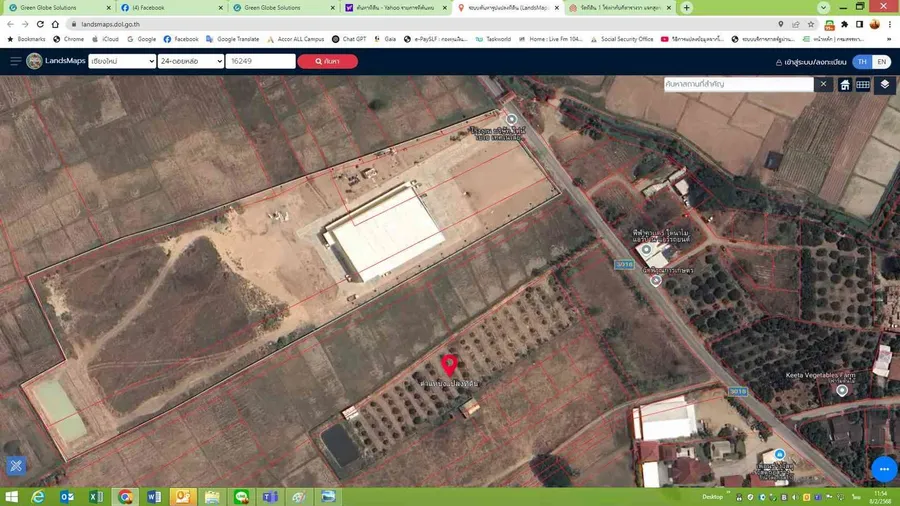Viewport: 900px width, 506px height.
Task: Clear the place search with X icon
Action: point(823,84)
